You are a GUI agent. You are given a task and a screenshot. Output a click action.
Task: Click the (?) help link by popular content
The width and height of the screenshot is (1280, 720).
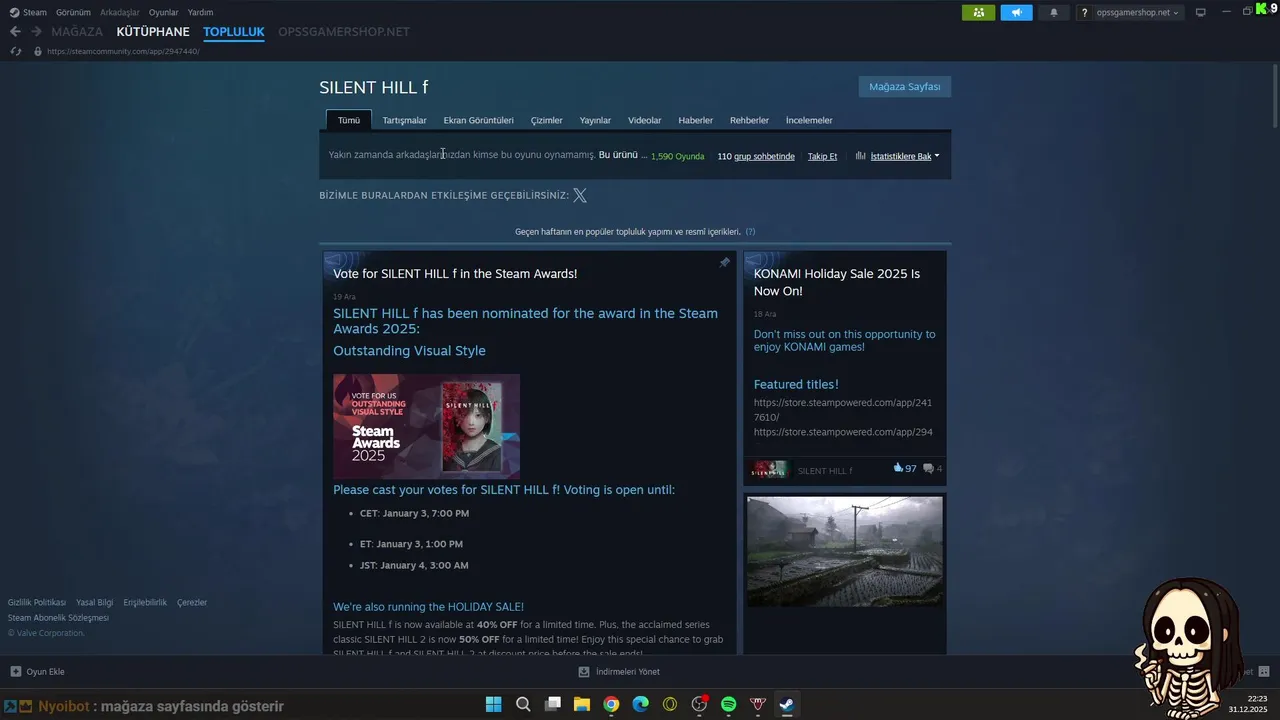[x=750, y=231]
